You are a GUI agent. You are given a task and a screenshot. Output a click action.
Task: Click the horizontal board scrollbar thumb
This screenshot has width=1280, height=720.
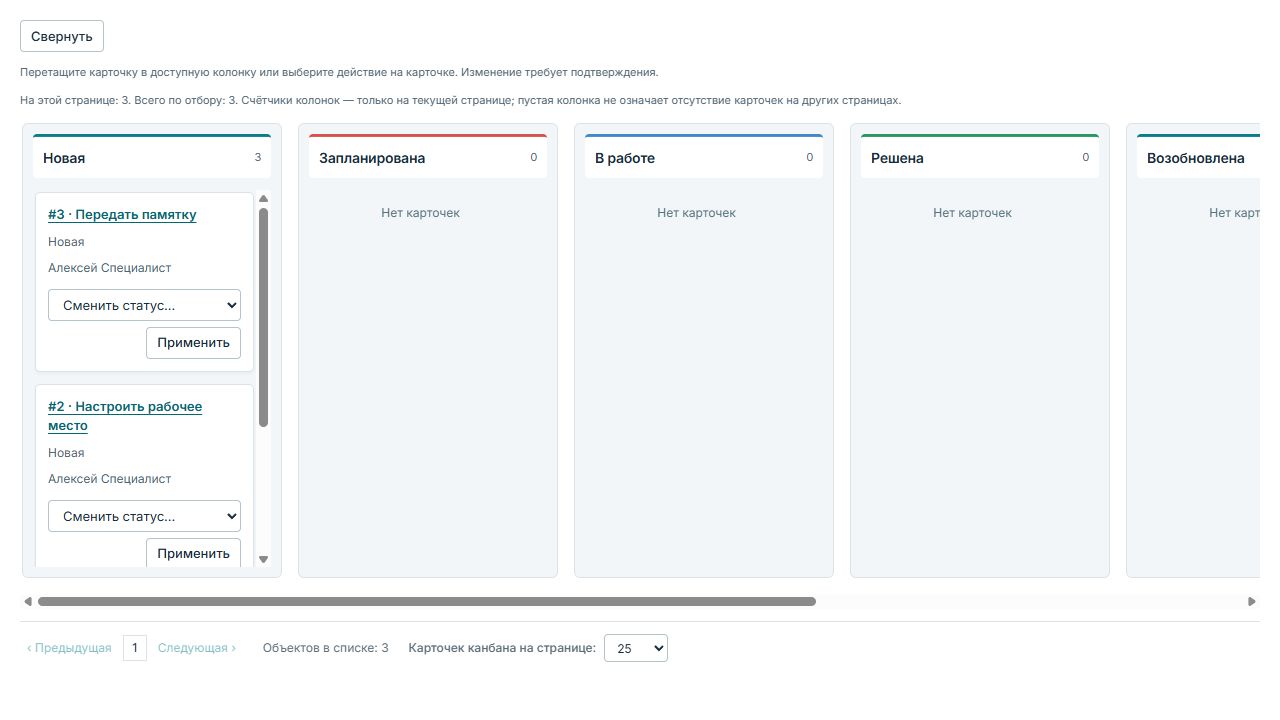coord(427,602)
